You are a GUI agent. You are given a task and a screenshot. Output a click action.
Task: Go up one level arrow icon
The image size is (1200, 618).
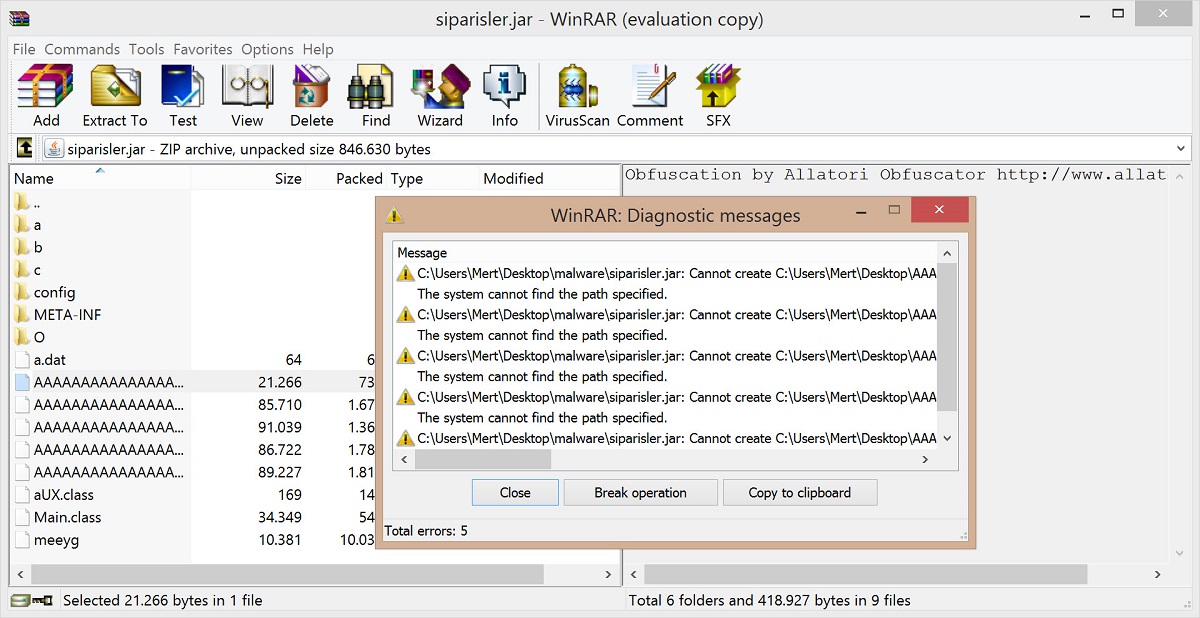click(x=25, y=149)
